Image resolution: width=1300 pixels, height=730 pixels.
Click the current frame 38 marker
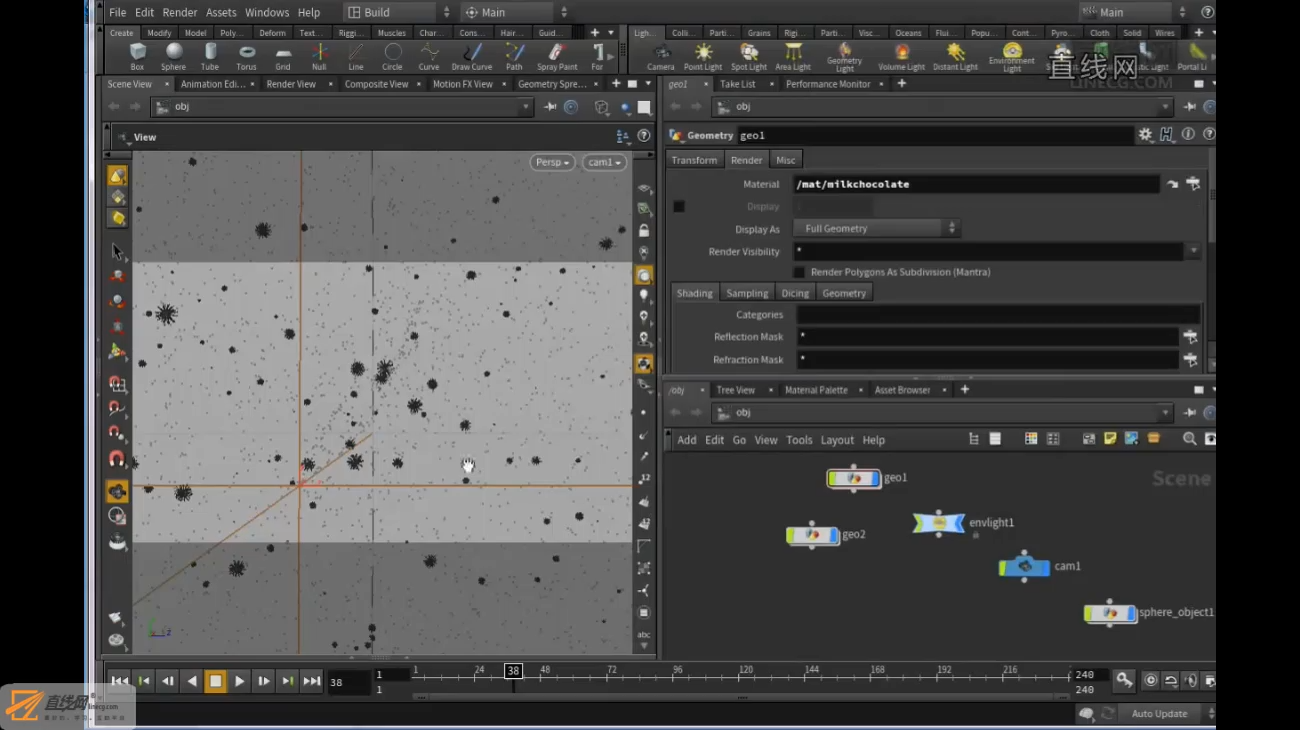(x=513, y=670)
